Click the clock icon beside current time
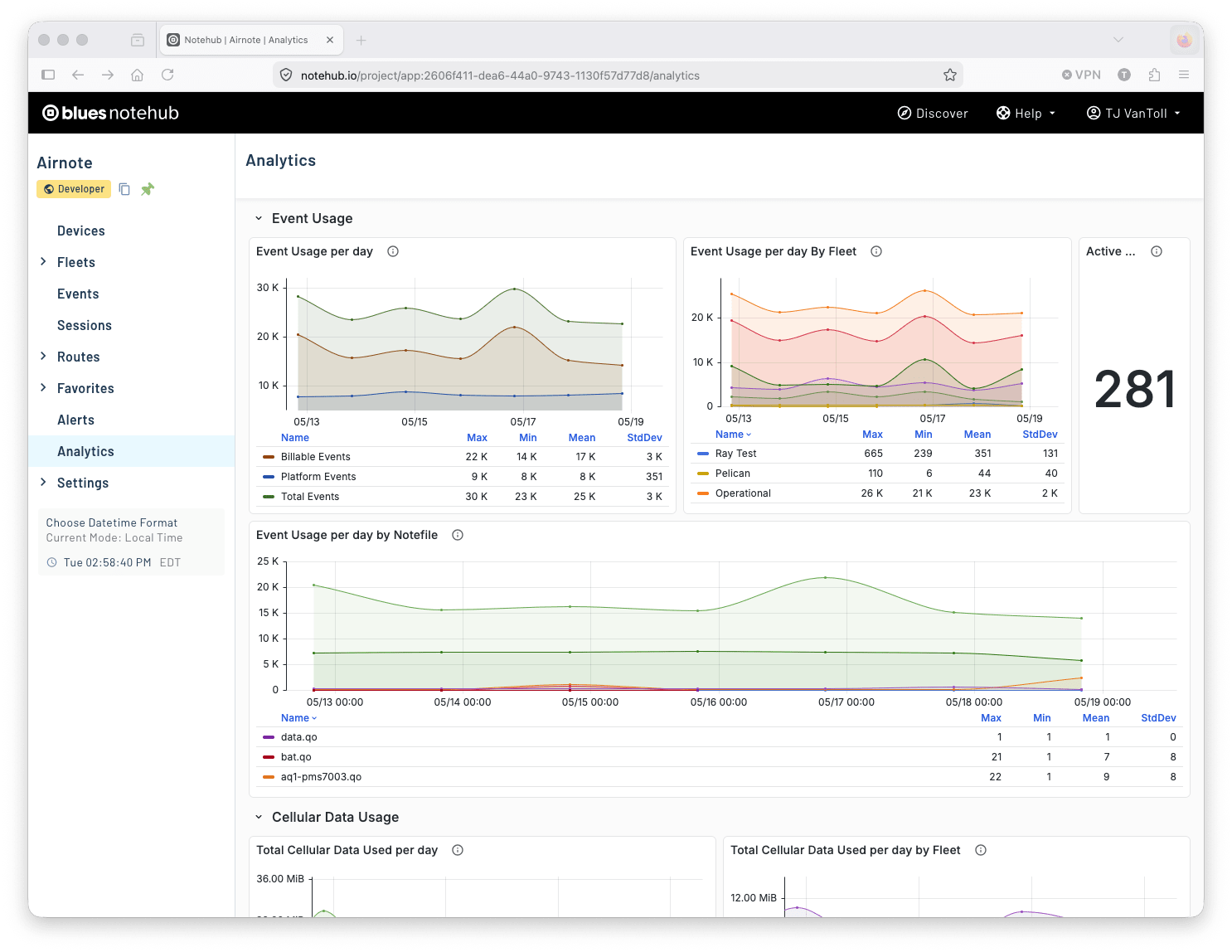 pos(51,562)
